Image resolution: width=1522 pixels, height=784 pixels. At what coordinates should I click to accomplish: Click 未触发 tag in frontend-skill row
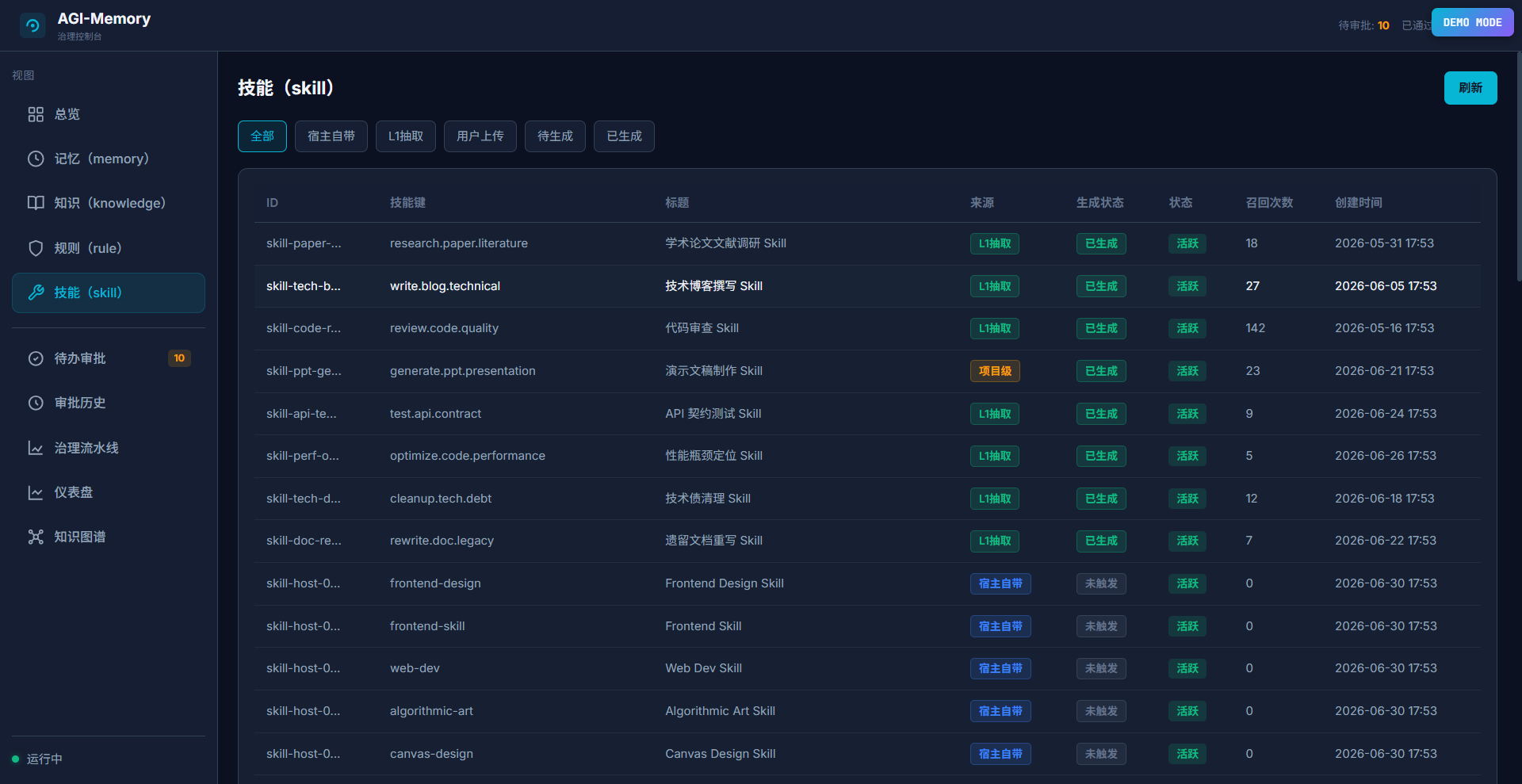(x=1101, y=626)
